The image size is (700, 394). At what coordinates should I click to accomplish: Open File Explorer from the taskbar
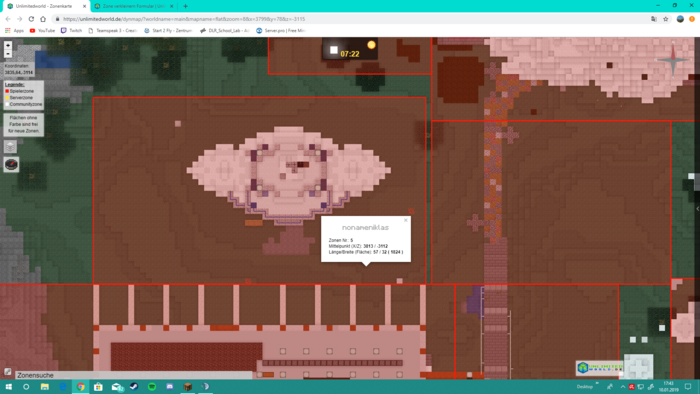[x=45, y=386]
